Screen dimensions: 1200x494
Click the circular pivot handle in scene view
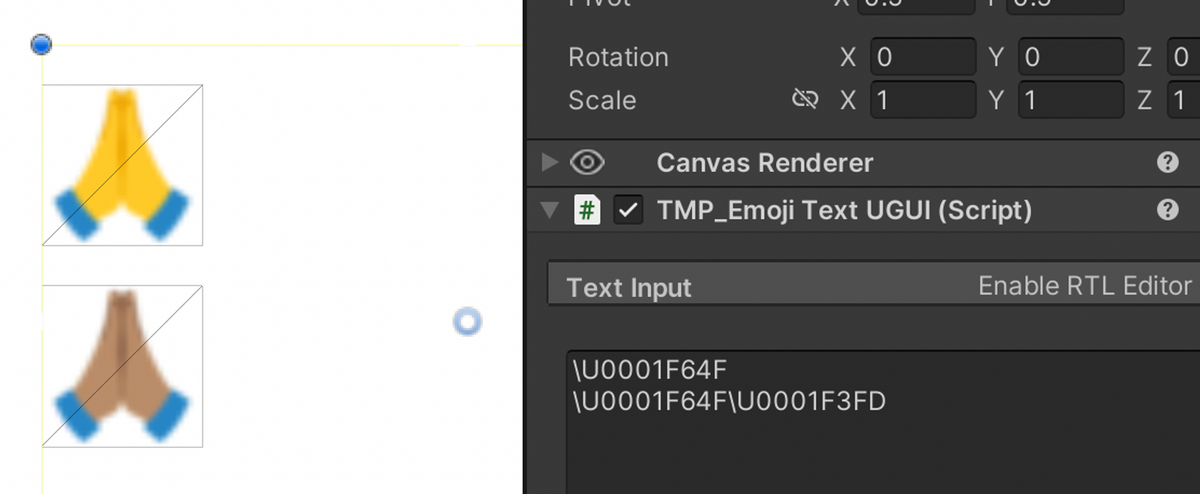pos(467,321)
